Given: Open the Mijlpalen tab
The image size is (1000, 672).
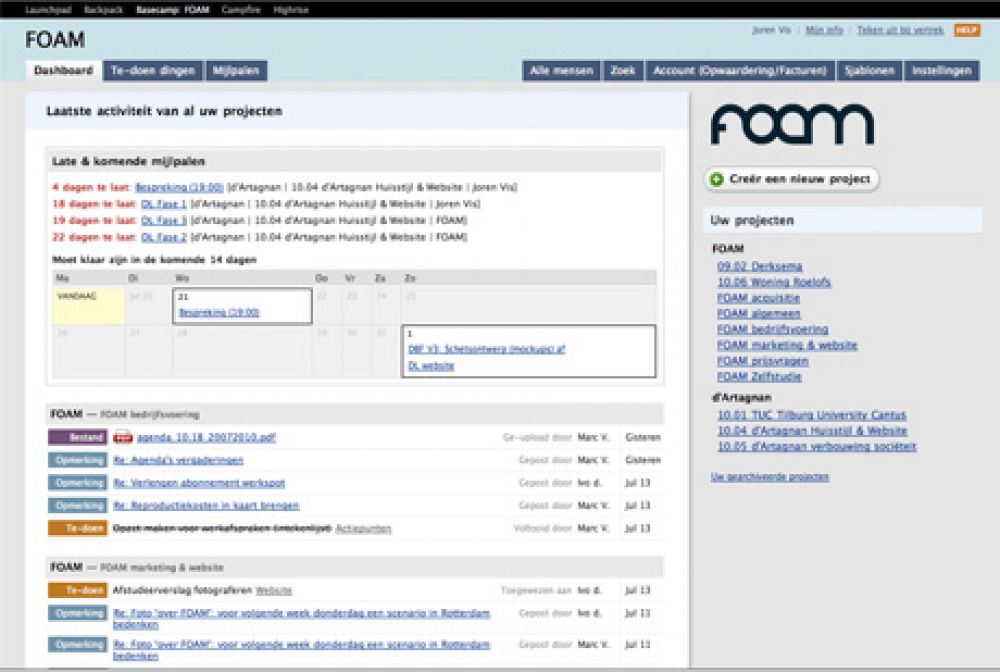Looking at the screenshot, I should click(x=236, y=70).
